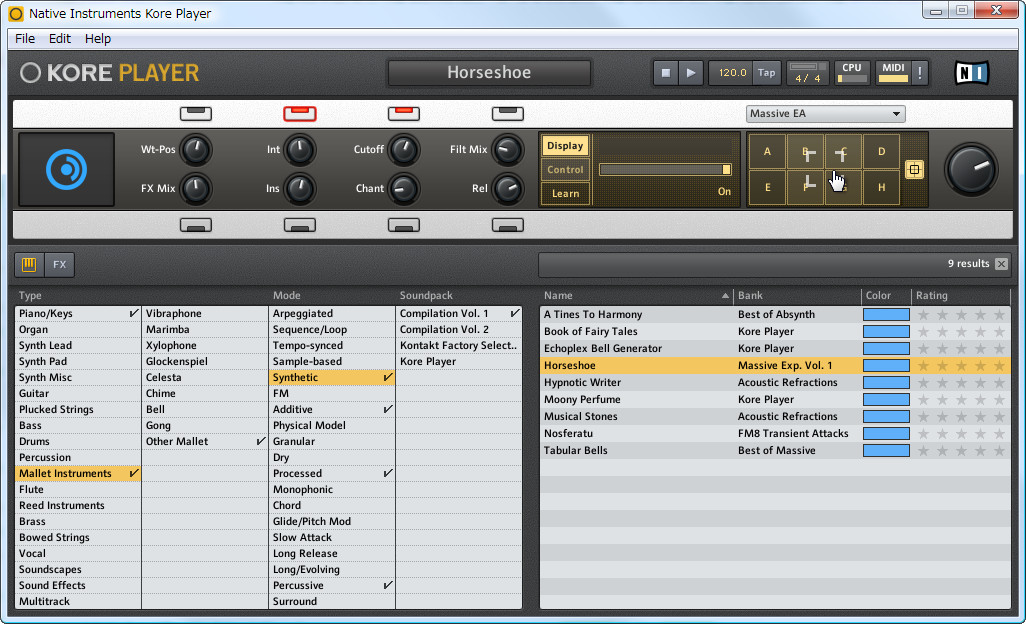Open the Edit menu
The width and height of the screenshot is (1026, 624).
point(60,39)
